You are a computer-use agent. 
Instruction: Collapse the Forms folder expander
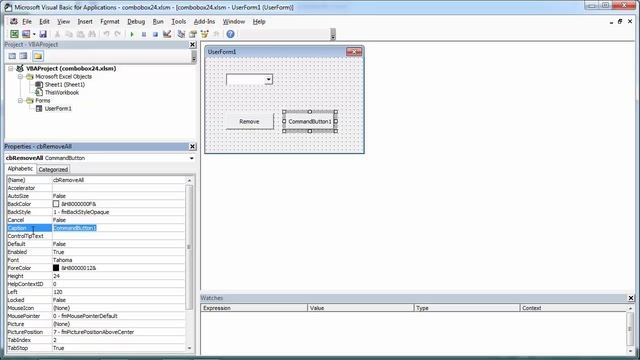[20, 100]
